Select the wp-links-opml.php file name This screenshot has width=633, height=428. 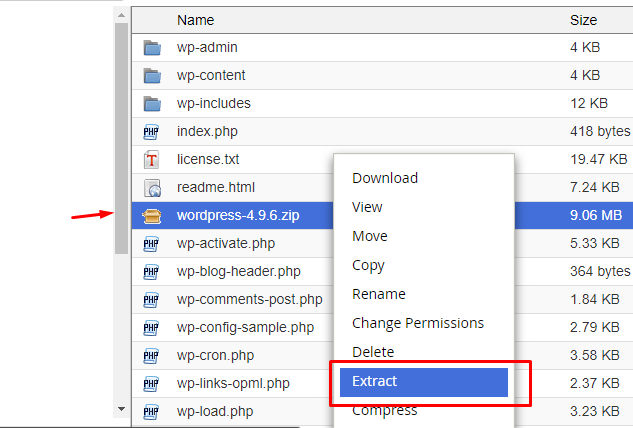pyautogui.click(x=233, y=384)
